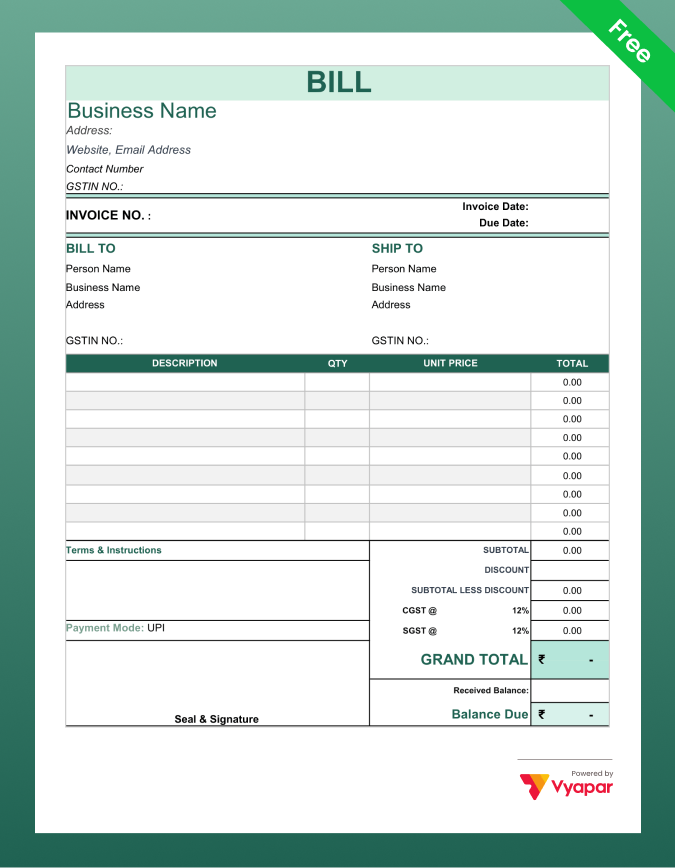The height and width of the screenshot is (868, 675).
Task: Click the GRAND TOTAL label
Action: coord(474,660)
